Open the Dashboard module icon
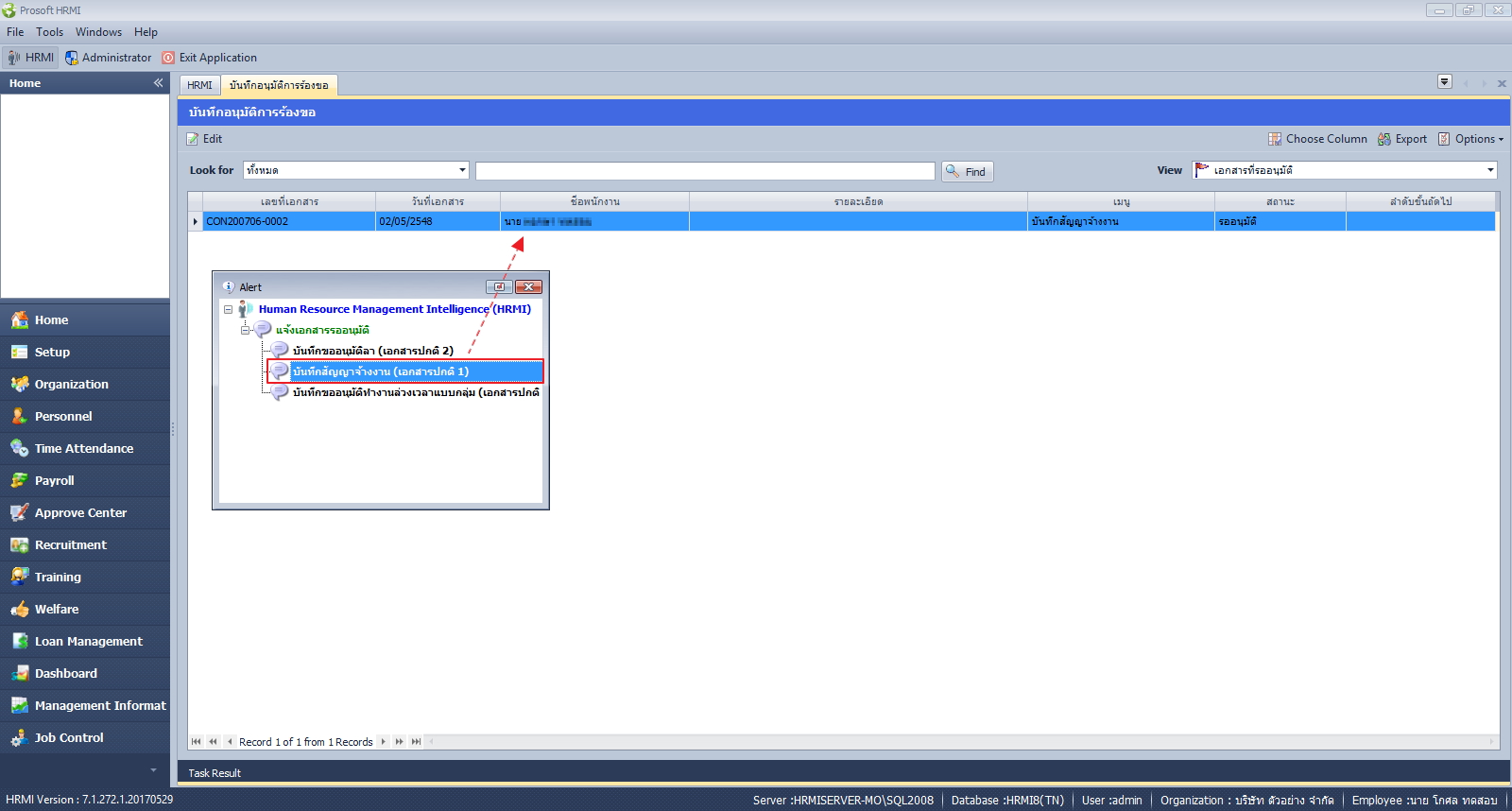 20,673
